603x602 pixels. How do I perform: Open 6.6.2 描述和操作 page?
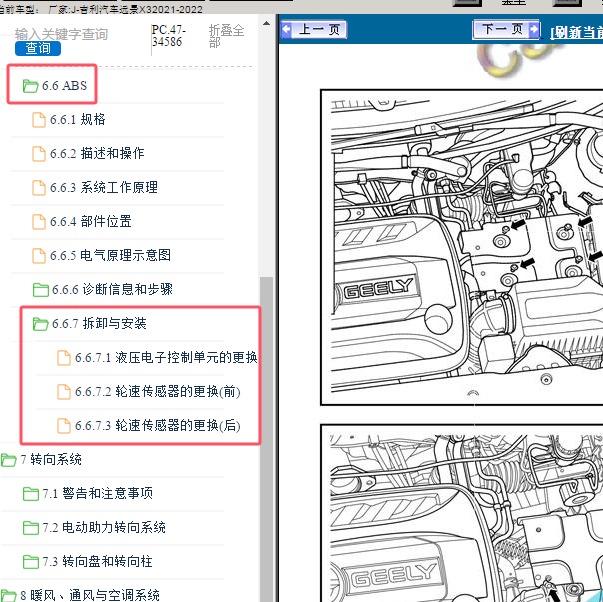[x=97, y=153]
